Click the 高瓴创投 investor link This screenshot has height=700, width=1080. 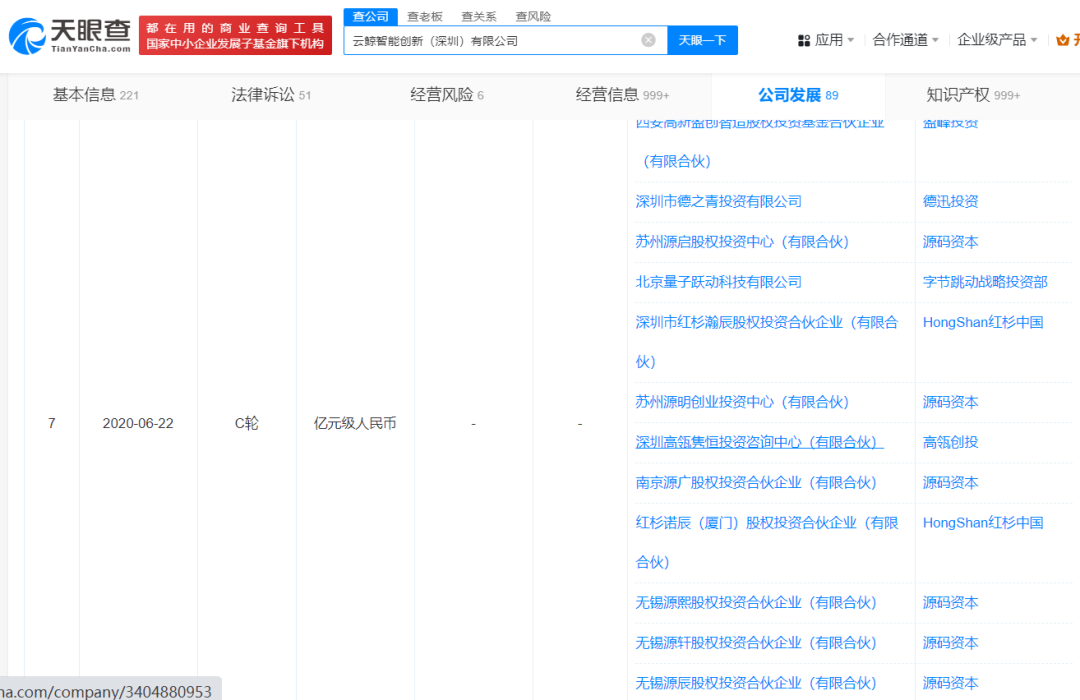[x=951, y=442]
